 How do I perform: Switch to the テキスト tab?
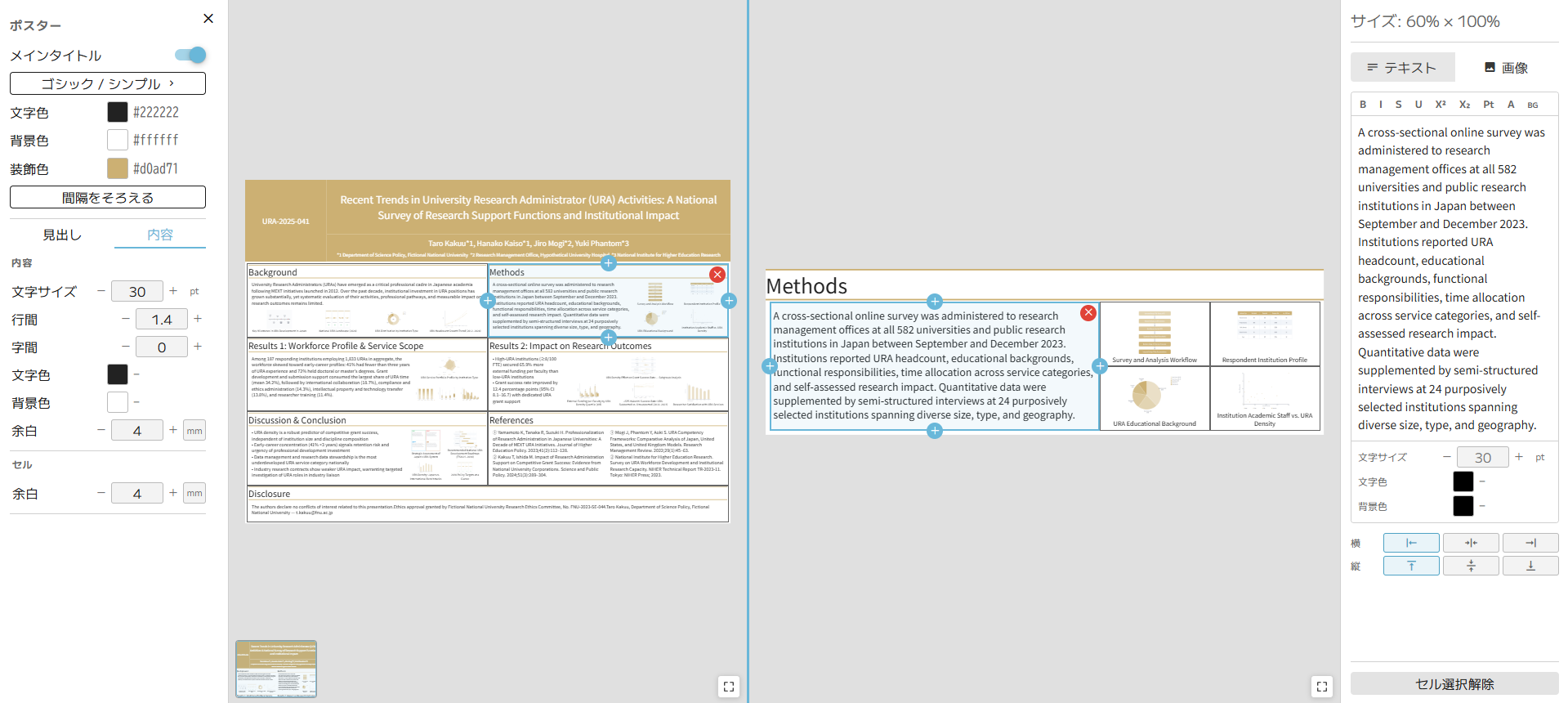(1402, 67)
